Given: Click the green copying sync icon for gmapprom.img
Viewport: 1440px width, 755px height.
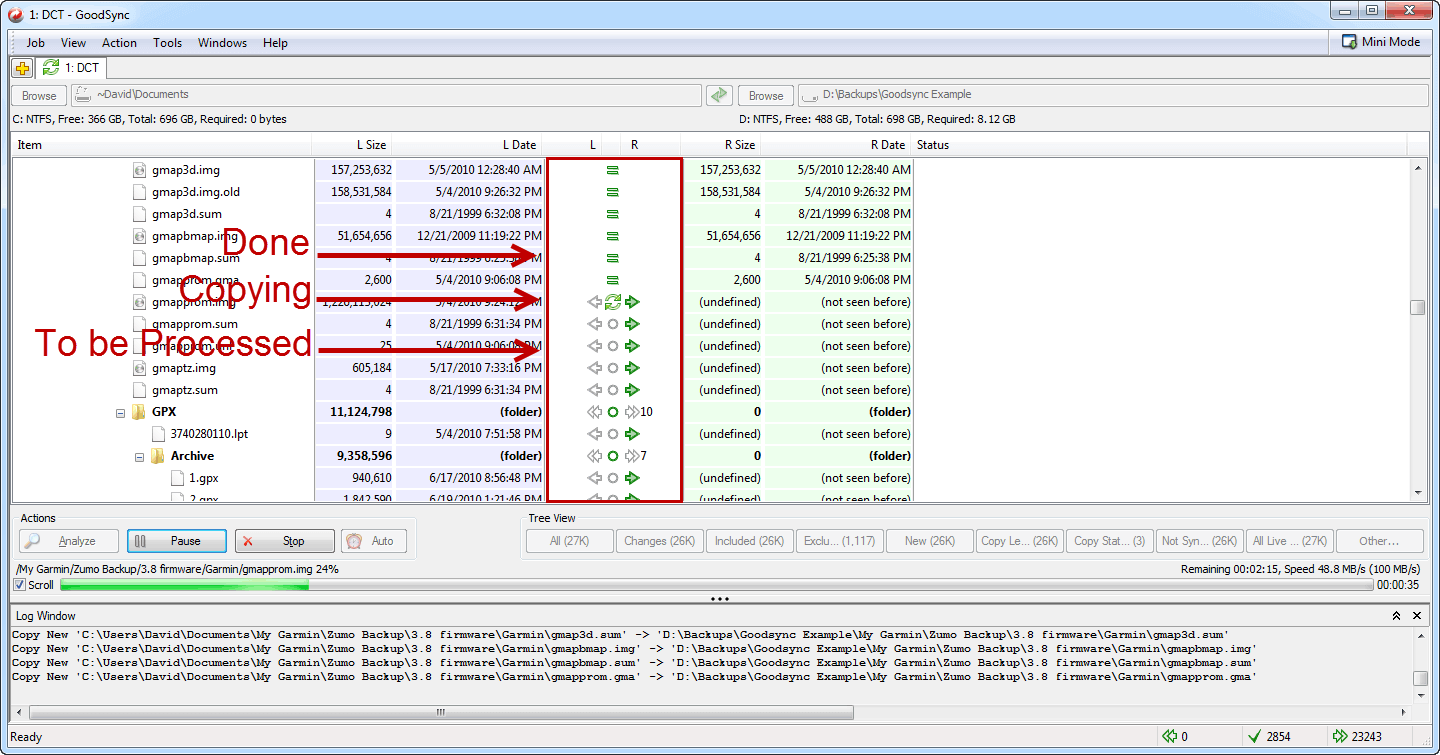Looking at the screenshot, I should (x=613, y=302).
